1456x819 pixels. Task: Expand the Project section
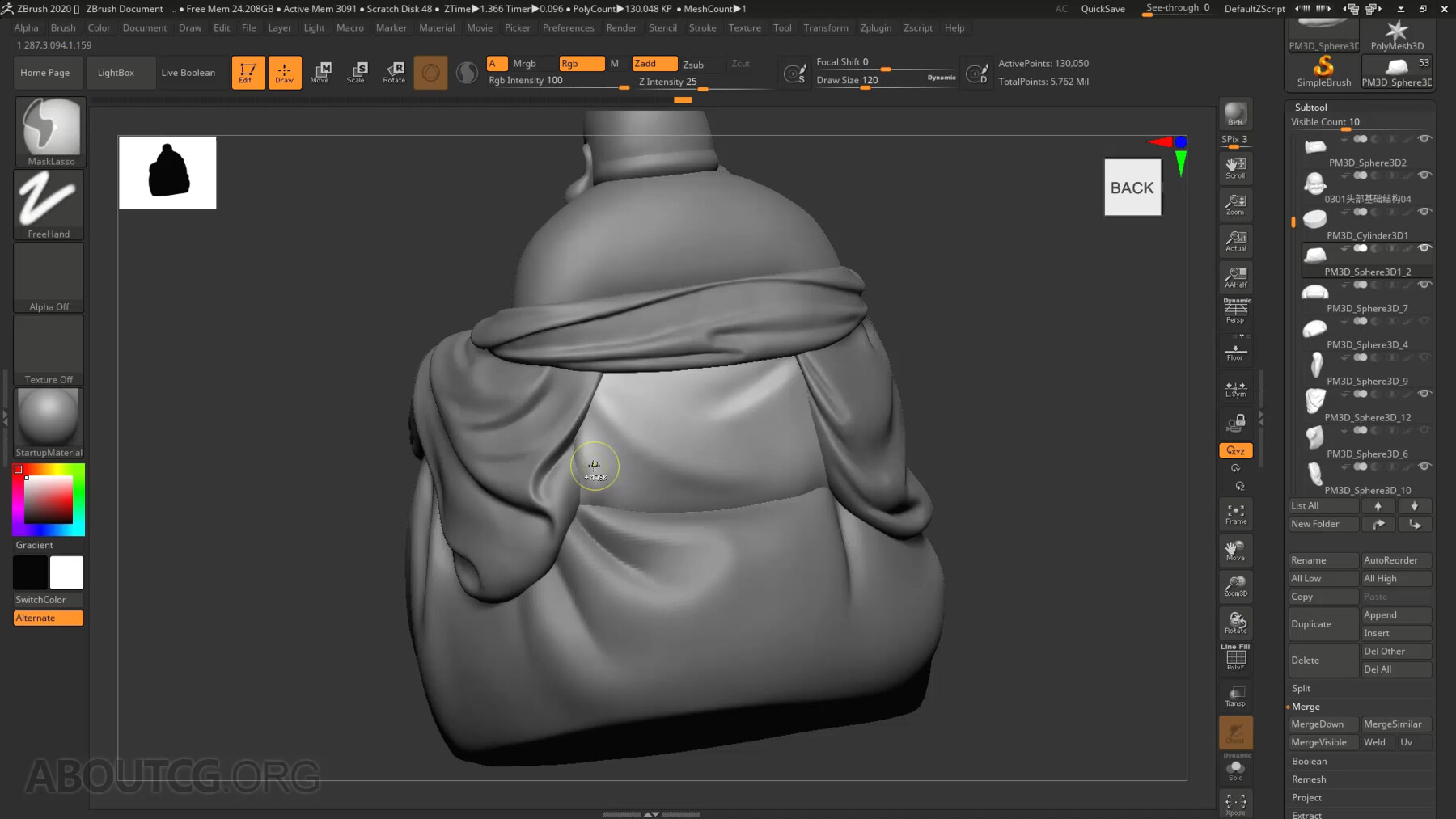tap(1306, 798)
